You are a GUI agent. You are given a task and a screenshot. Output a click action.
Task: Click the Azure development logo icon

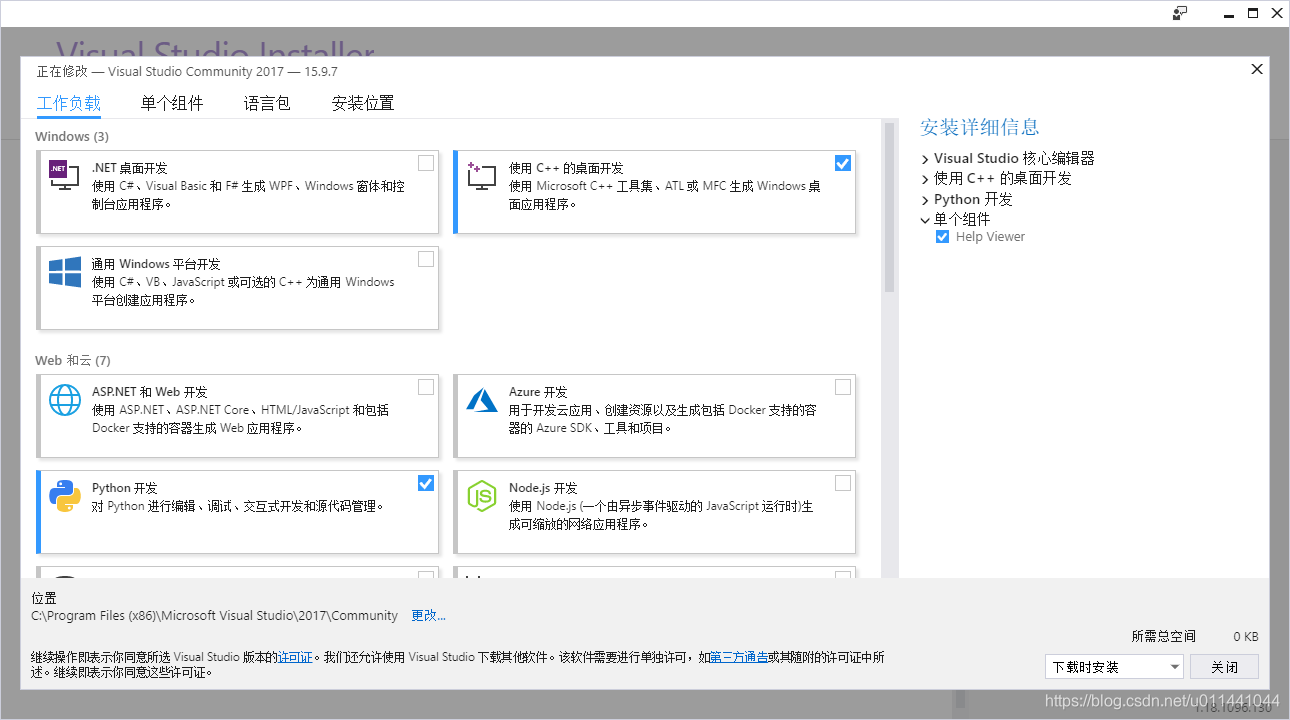[481, 399]
